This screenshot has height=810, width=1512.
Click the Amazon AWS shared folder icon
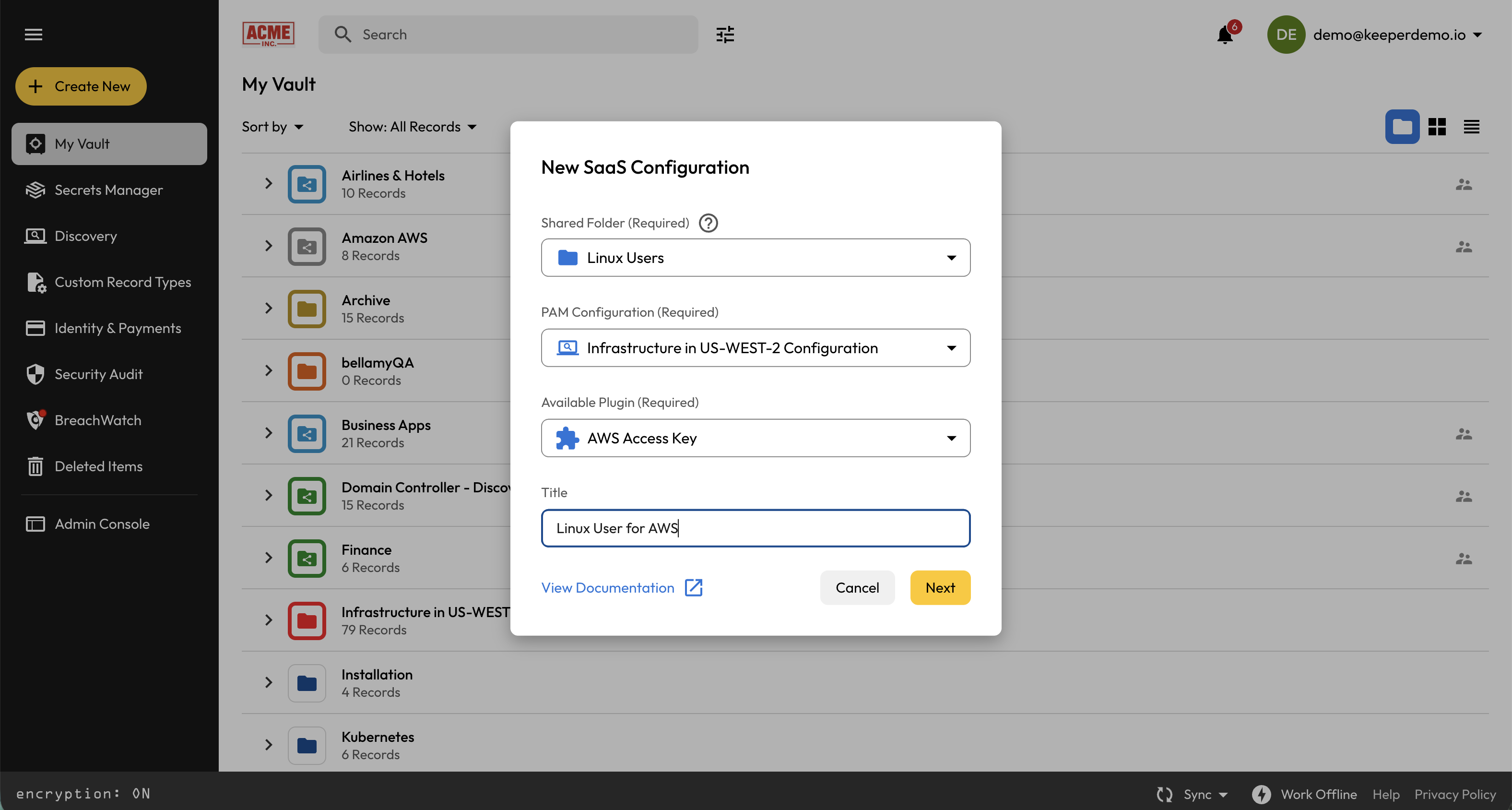point(307,247)
